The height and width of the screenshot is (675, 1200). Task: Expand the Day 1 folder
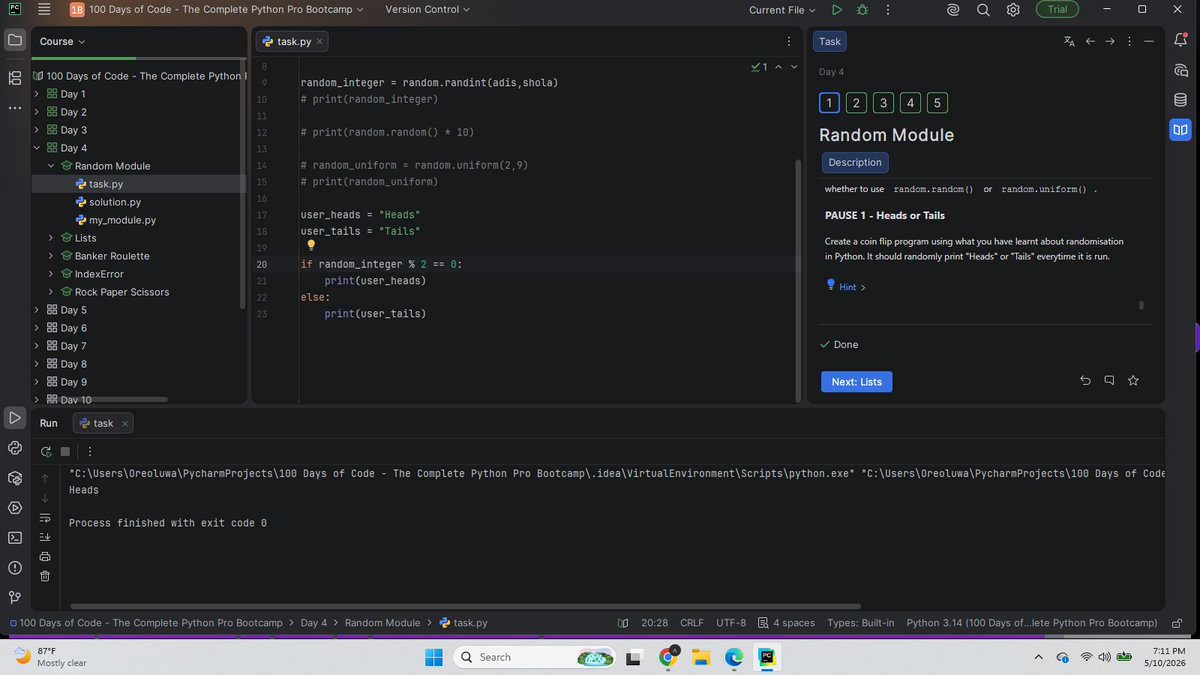[x=37, y=94]
